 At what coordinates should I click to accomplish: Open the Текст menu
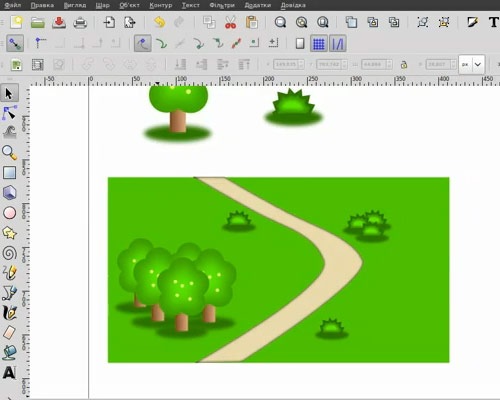point(190,5)
